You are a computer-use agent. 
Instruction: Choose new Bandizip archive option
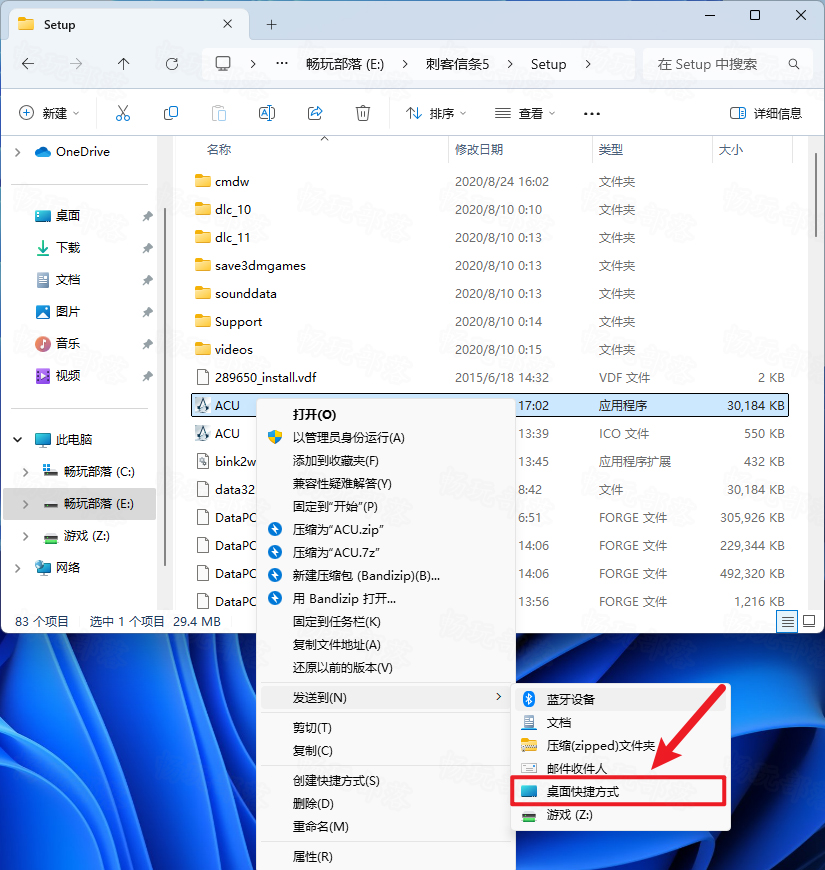click(x=386, y=575)
